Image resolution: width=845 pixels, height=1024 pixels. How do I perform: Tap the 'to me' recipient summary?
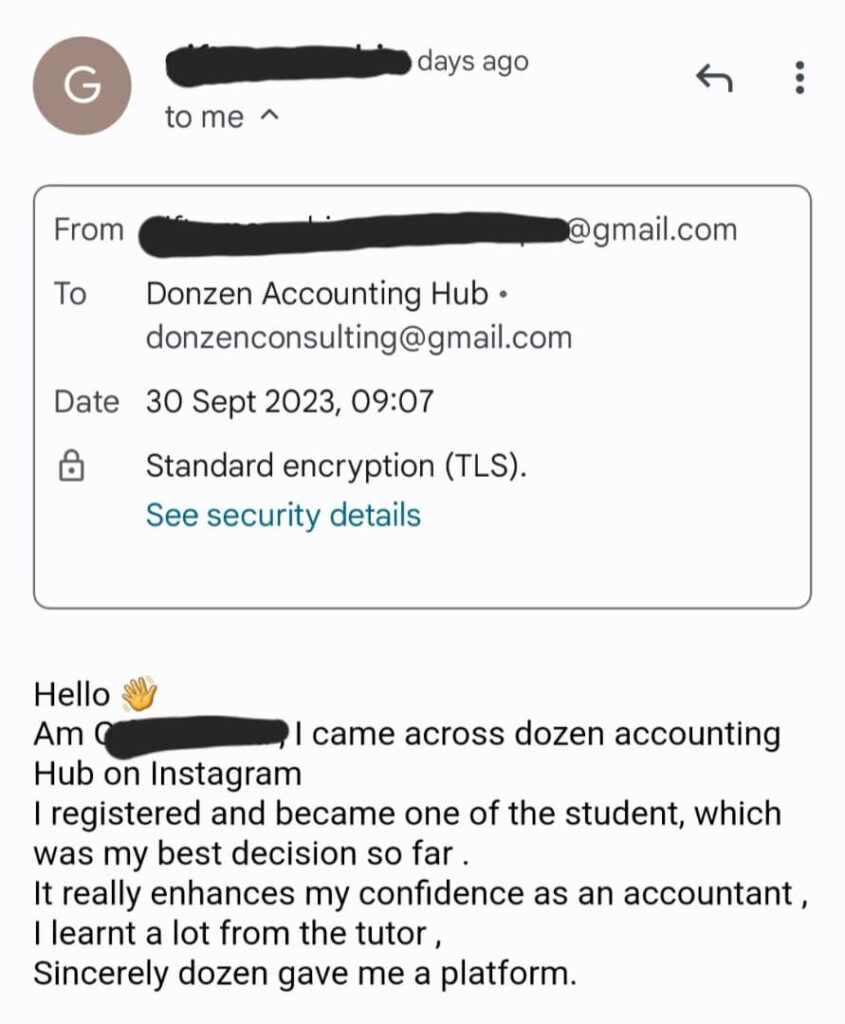pos(204,118)
